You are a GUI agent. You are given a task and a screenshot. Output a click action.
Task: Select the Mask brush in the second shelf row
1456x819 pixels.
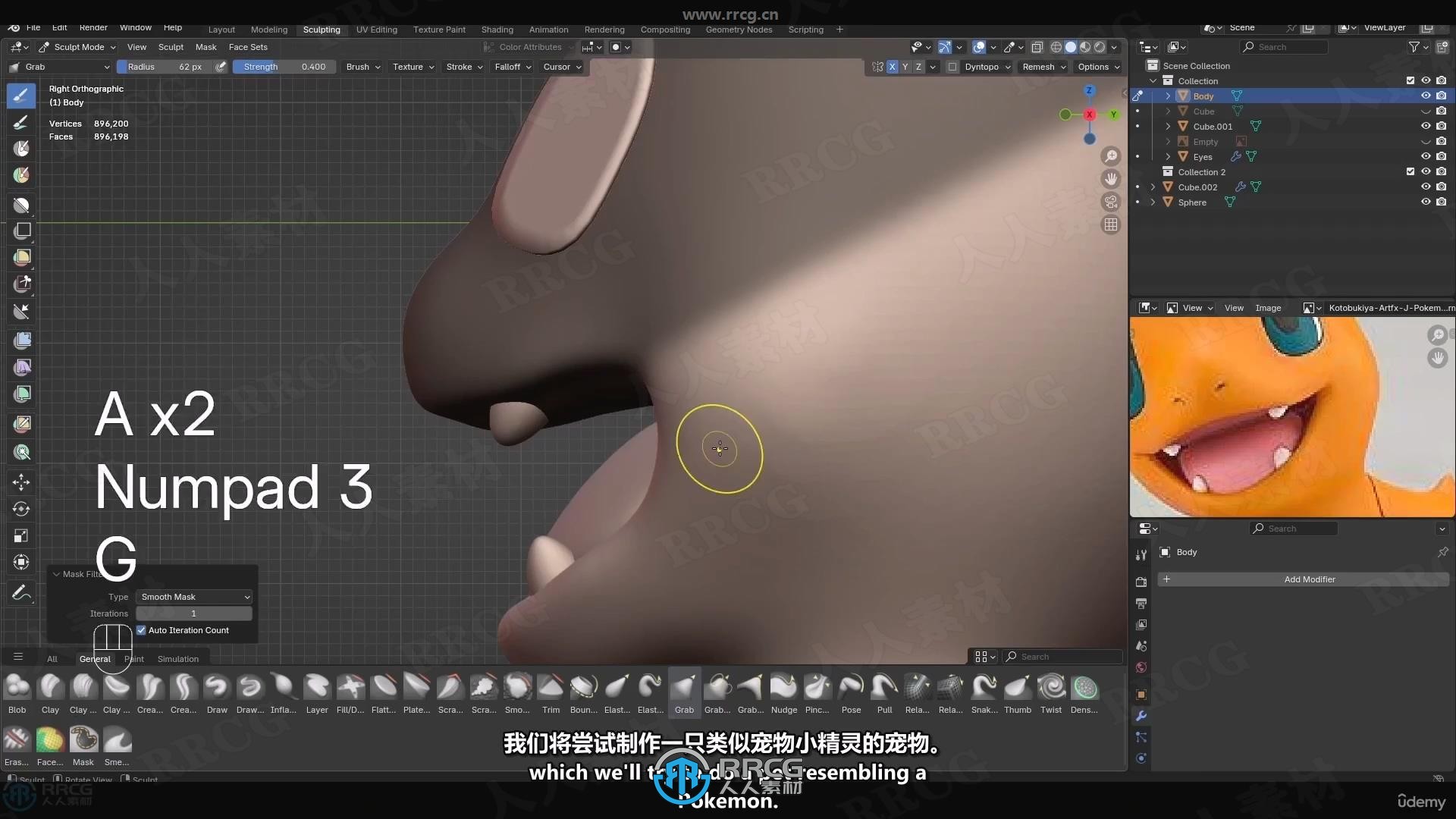pos(83,746)
